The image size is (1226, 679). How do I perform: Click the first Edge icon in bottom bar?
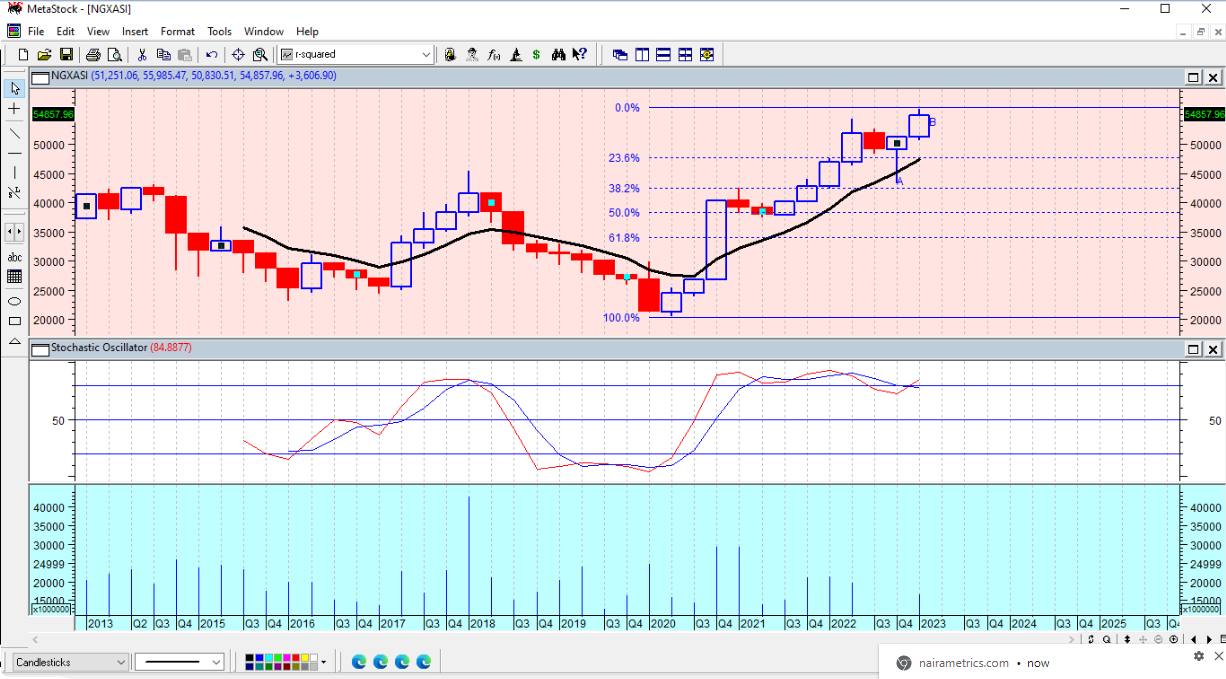(x=359, y=662)
